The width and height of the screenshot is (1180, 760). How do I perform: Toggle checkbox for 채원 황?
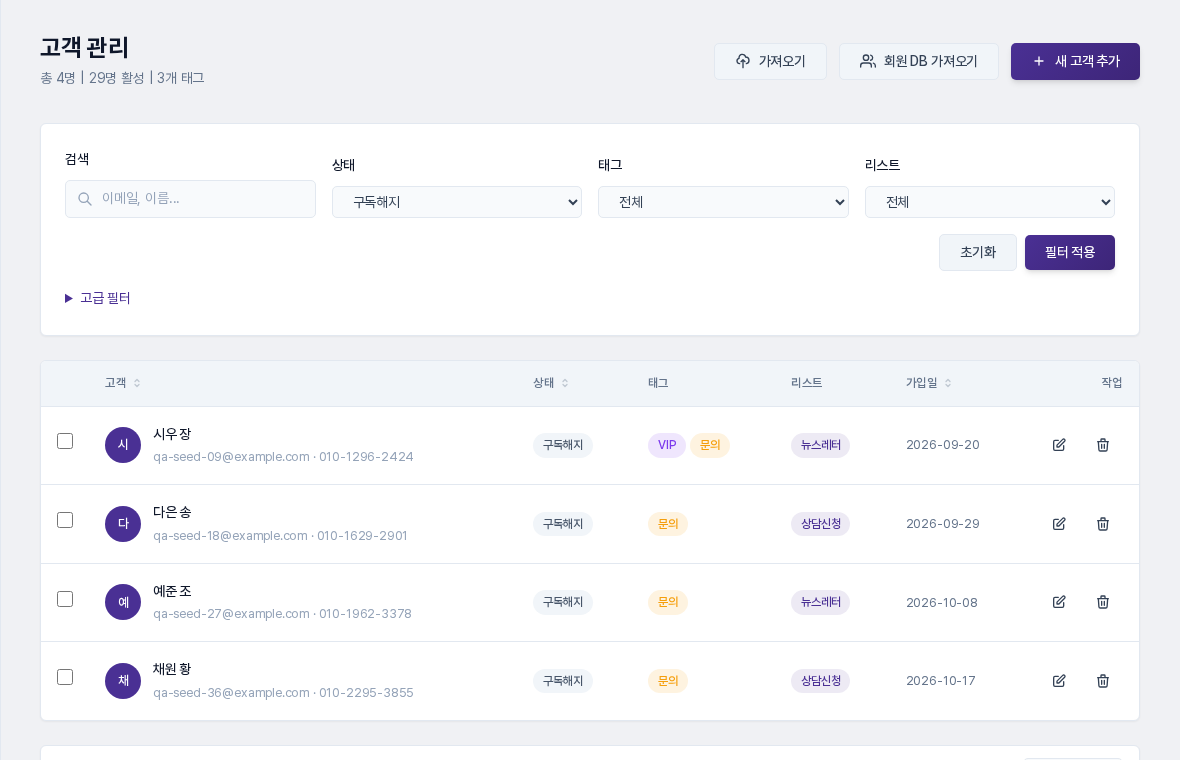tap(65, 677)
